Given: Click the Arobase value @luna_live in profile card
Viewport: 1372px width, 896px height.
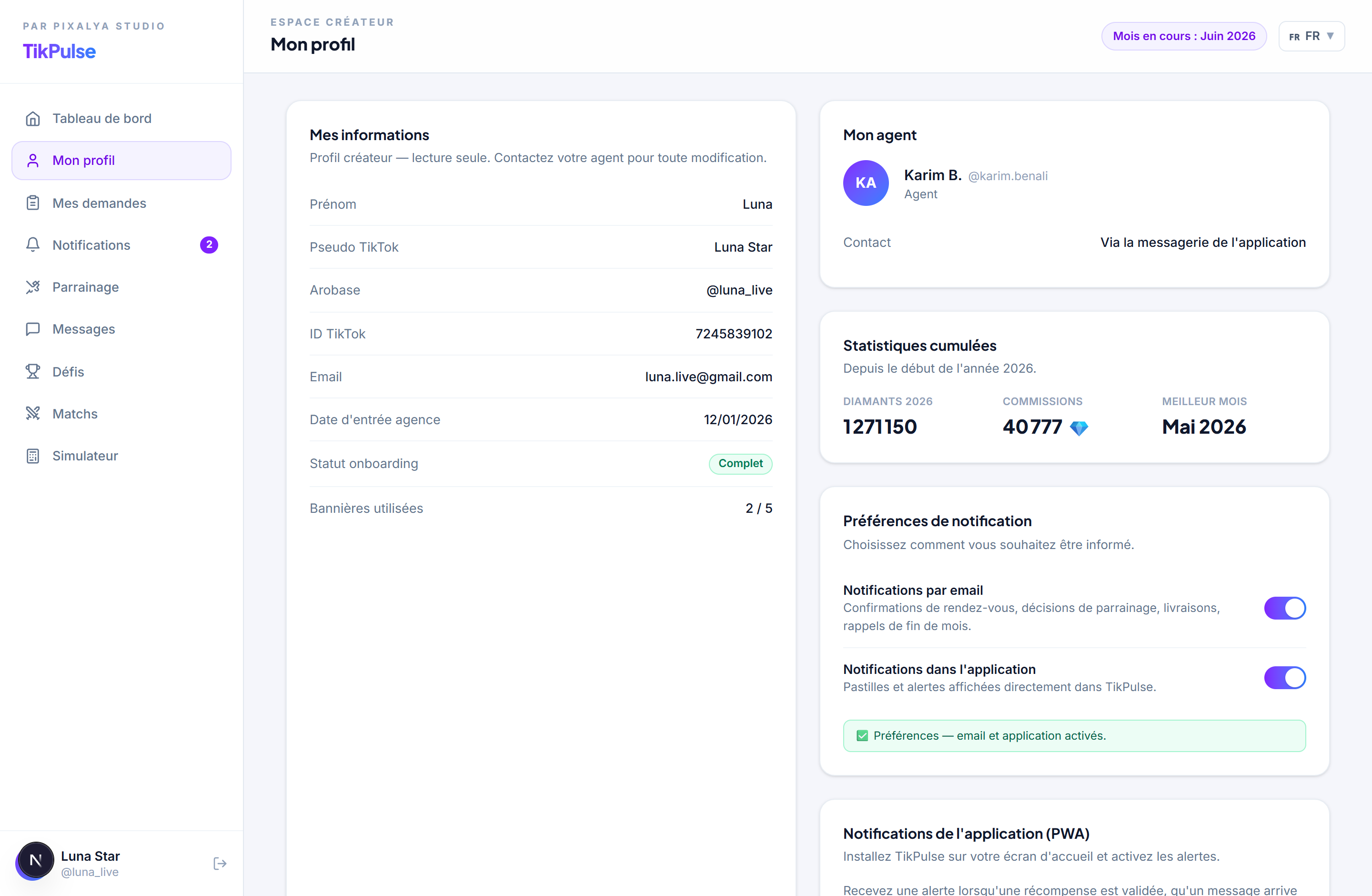Looking at the screenshot, I should (x=739, y=291).
